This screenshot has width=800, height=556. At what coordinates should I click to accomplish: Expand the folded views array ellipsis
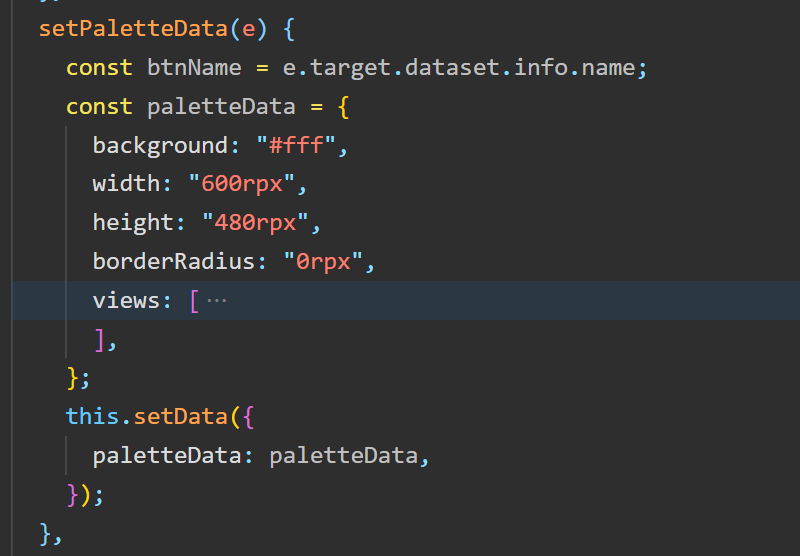click(x=217, y=301)
